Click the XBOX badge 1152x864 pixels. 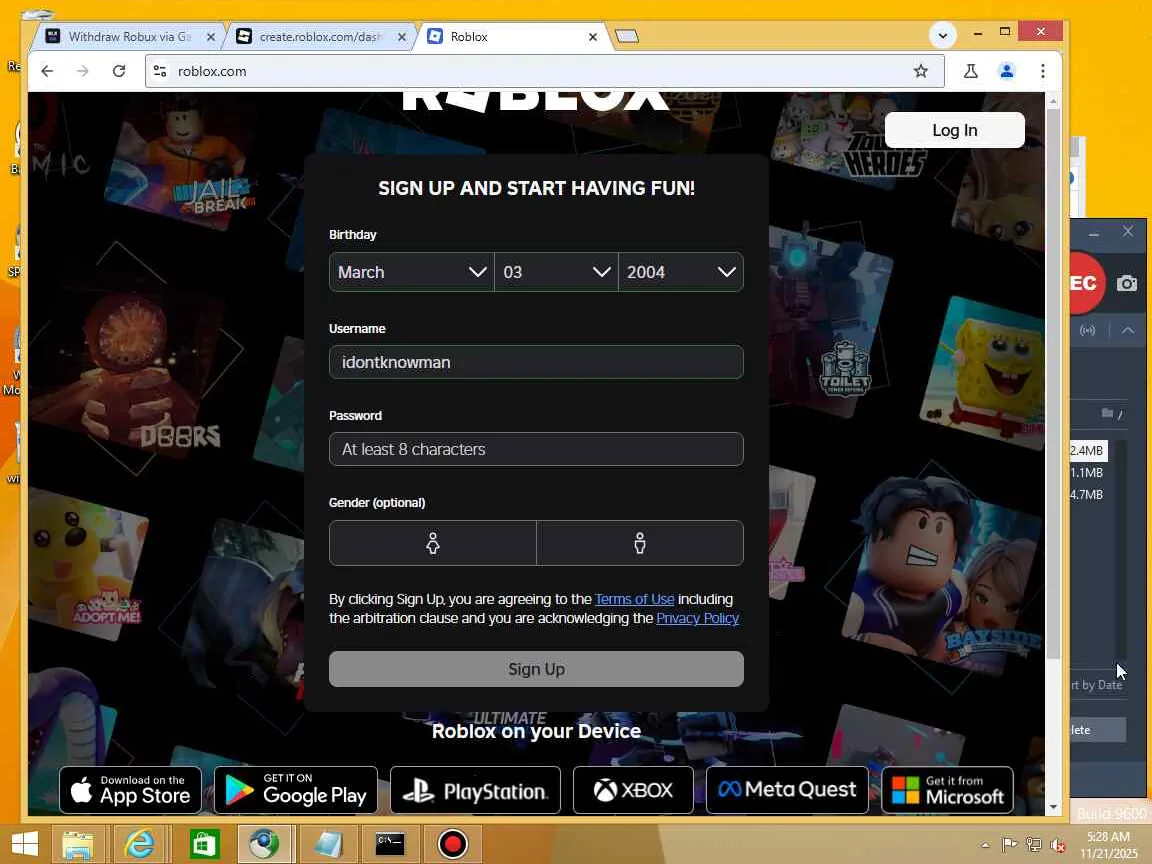click(633, 790)
